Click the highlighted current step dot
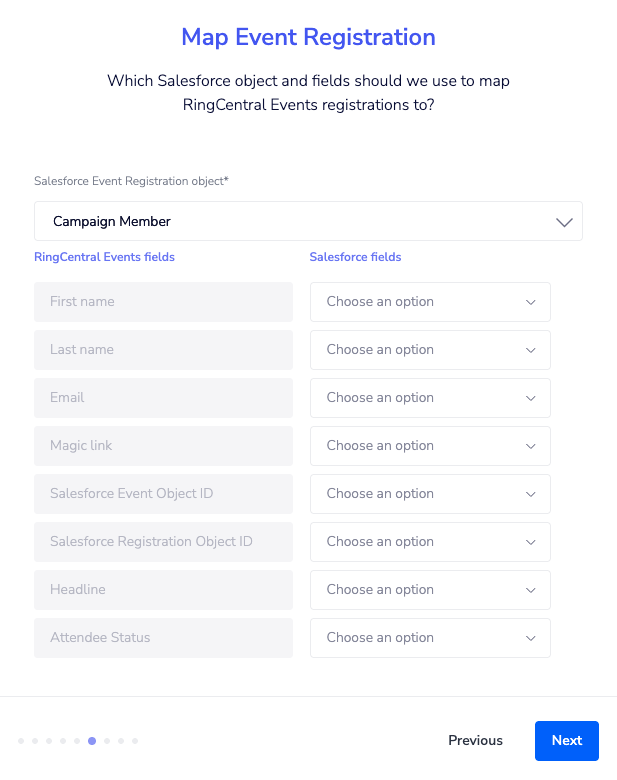This screenshot has width=617, height=780. pos(92,741)
